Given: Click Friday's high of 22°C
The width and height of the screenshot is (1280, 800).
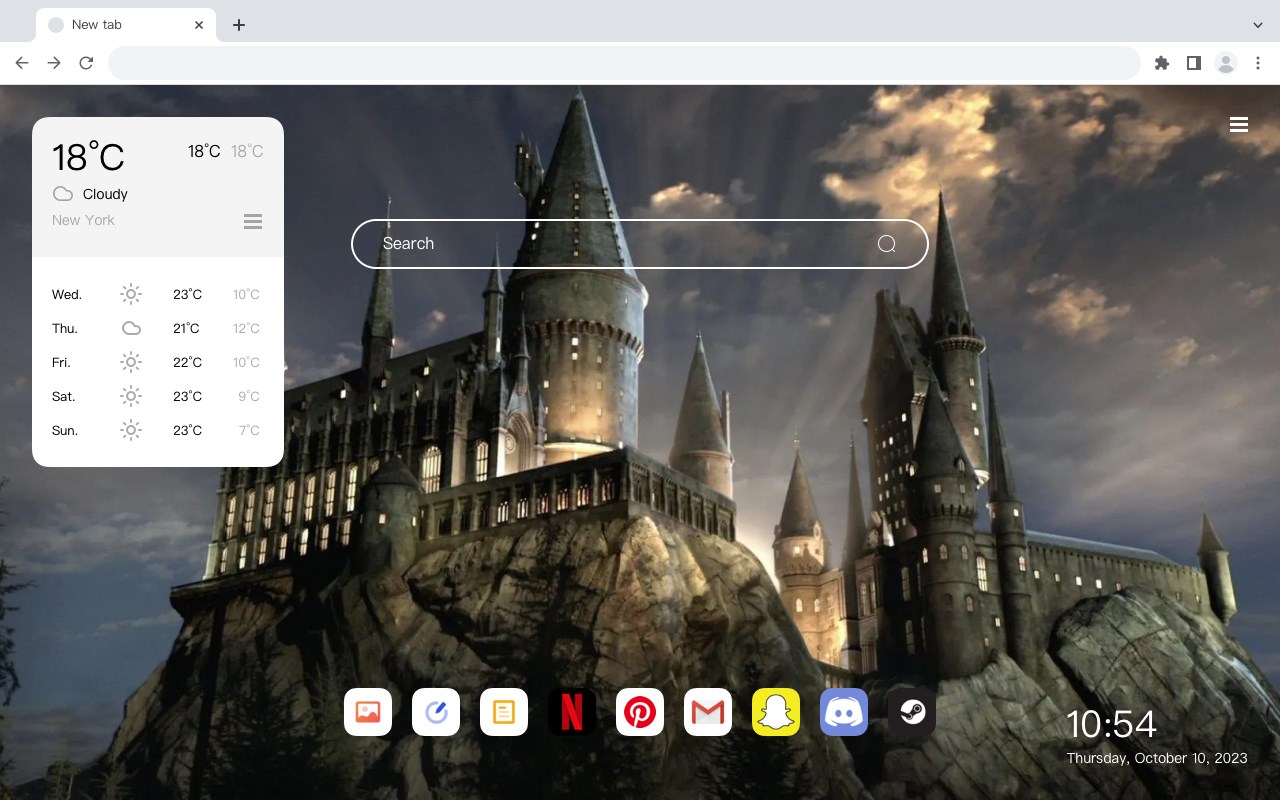Looking at the screenshot, I should point(188,363).
